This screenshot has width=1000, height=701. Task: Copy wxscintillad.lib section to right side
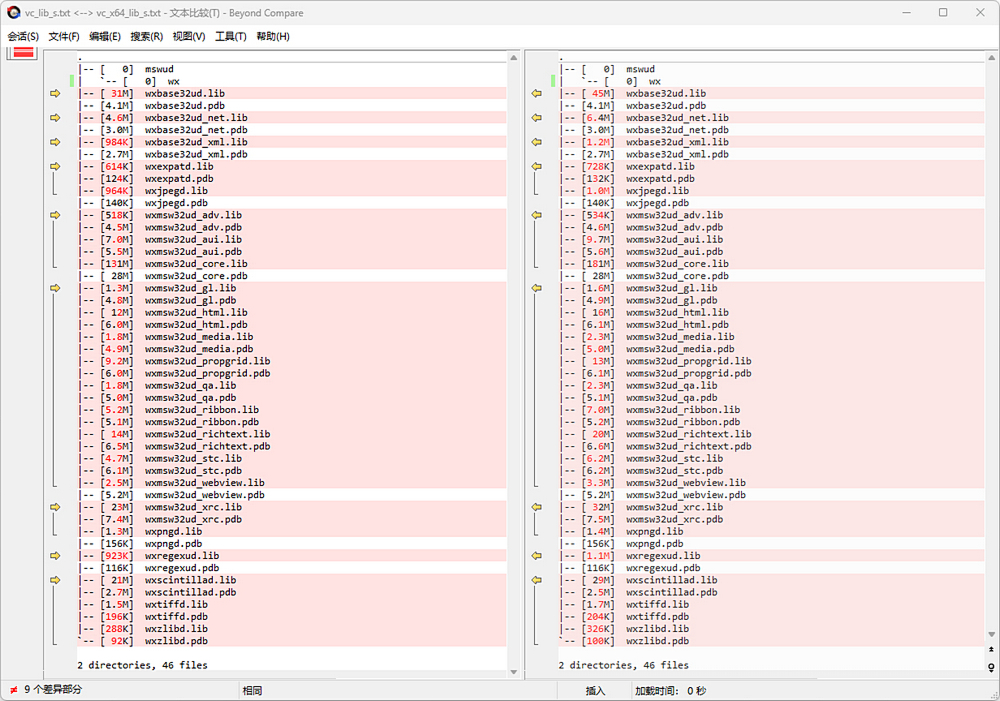click(55, 580)
